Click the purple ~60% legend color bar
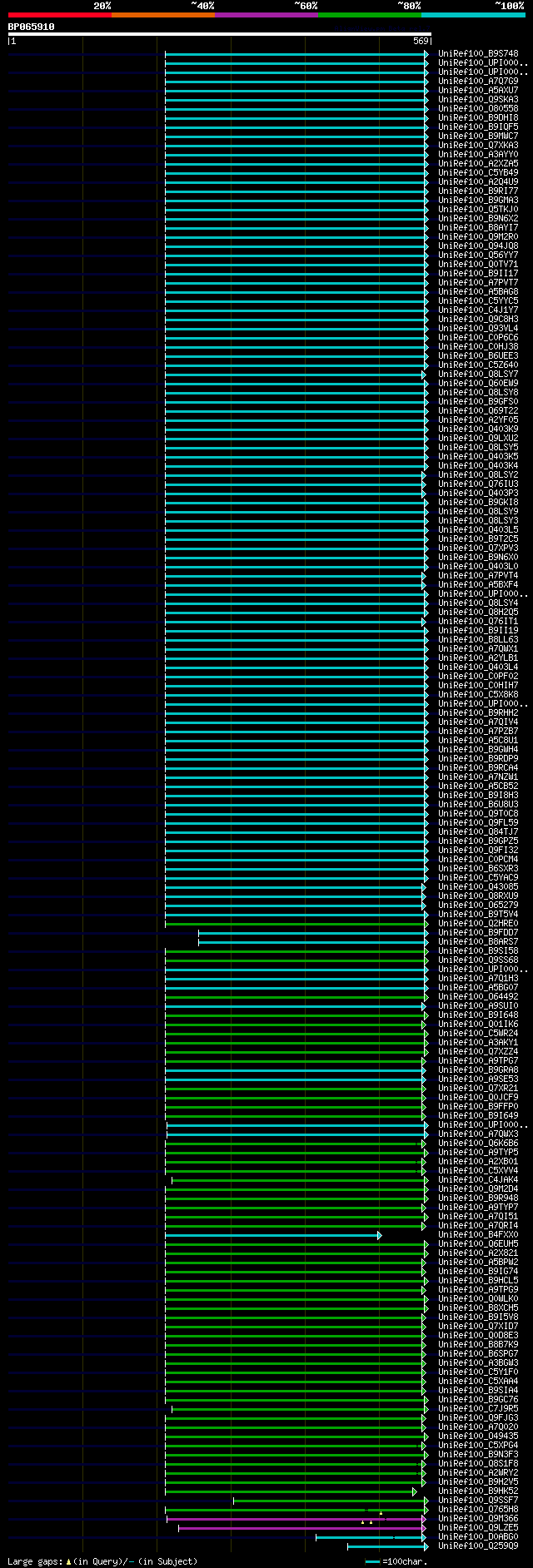Viewport: 533px width, 1568px height. pyautogui.click(x=266, y=15)
